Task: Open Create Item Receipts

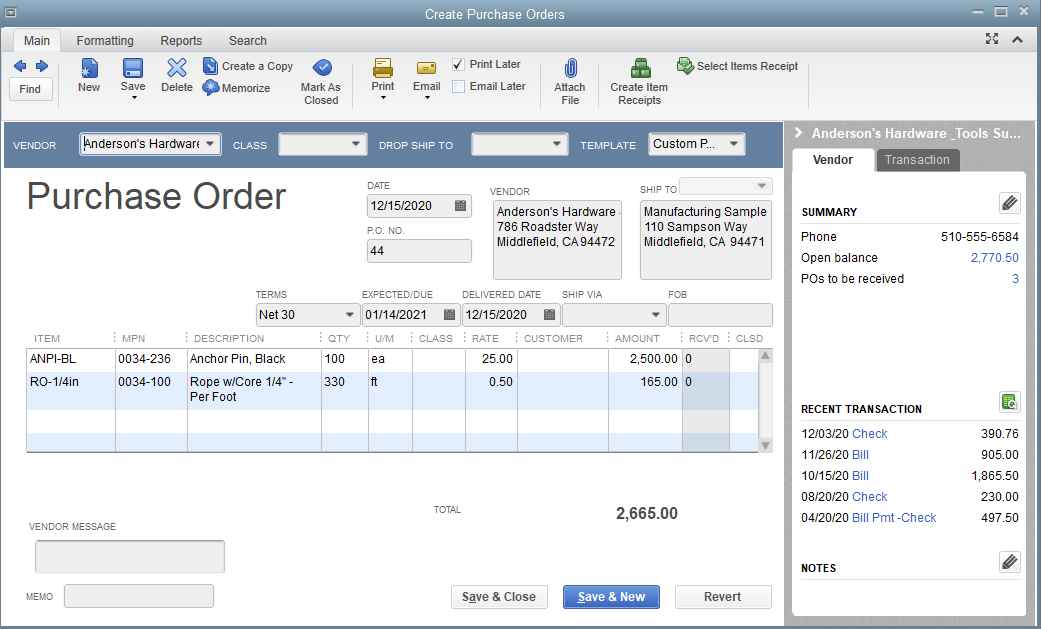Action: pos(639,68)
